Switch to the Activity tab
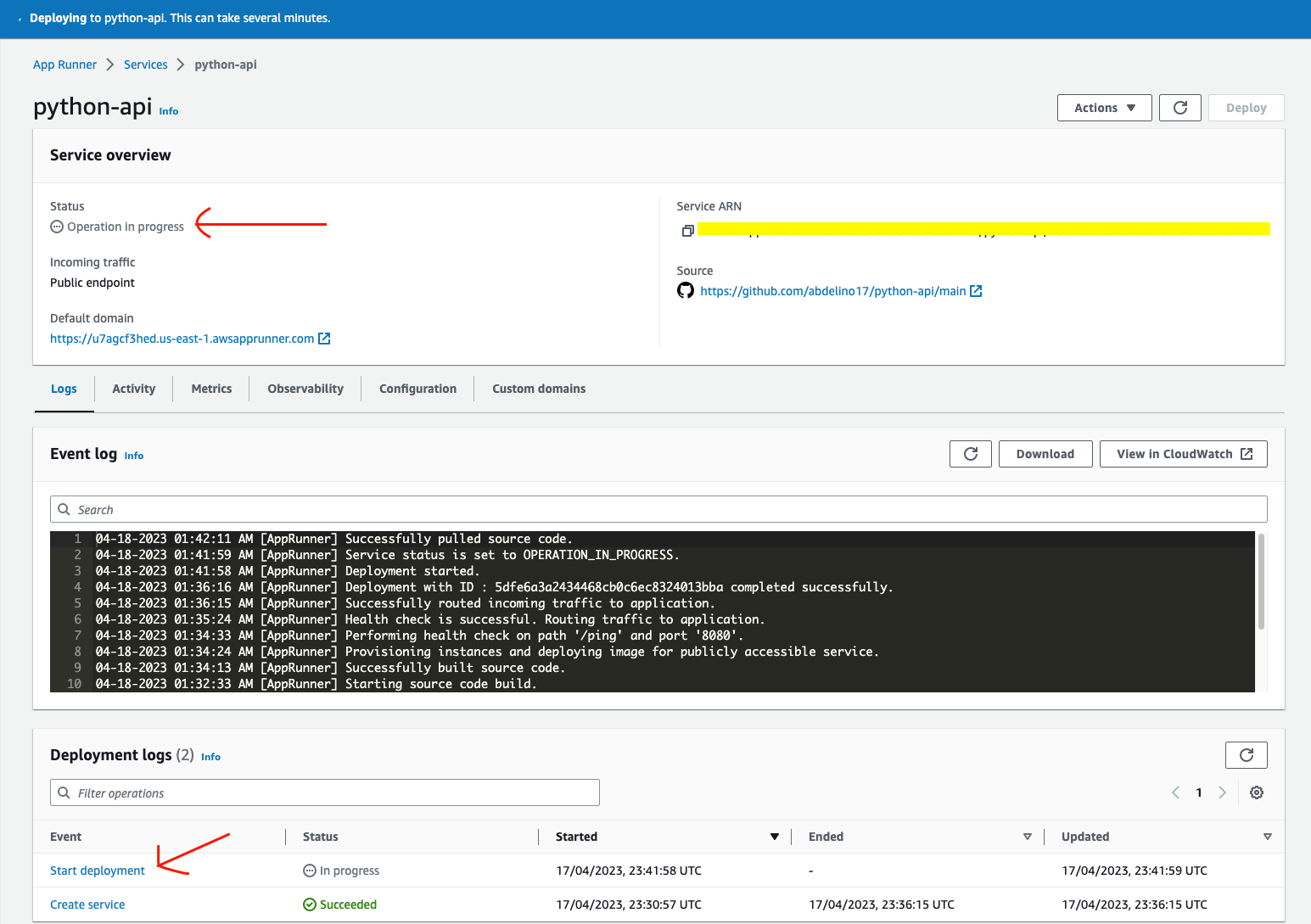The width and height of the screenshot is (1311, 924). [134, 389]
